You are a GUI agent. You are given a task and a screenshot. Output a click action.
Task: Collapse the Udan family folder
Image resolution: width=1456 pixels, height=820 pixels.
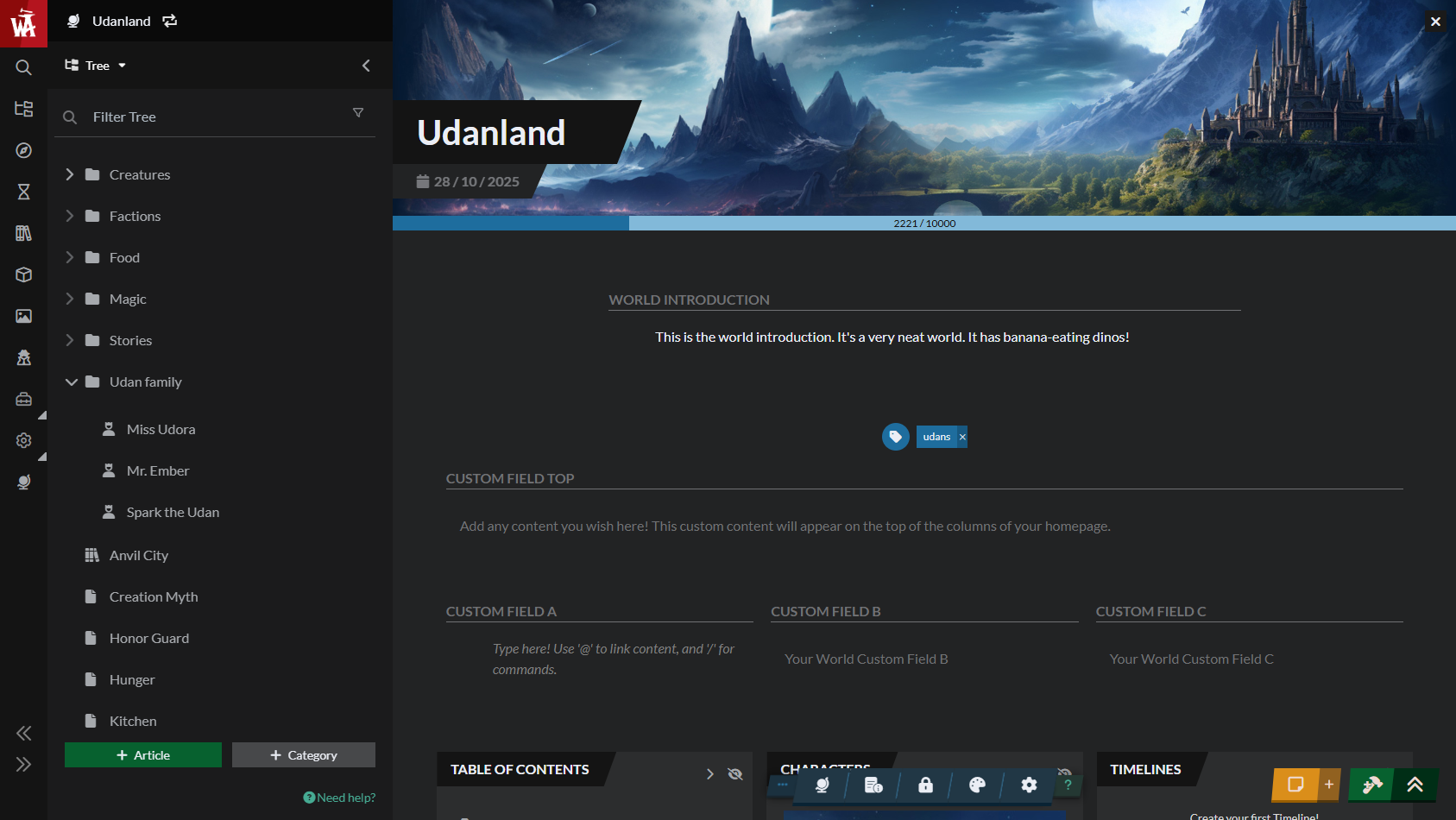coord(71,382)
